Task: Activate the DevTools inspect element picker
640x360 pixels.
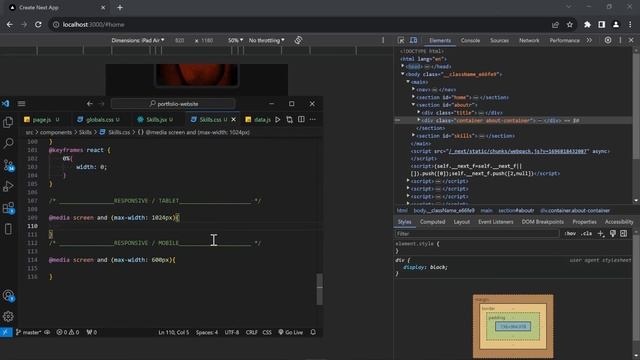Action: [x=401, y=40]
